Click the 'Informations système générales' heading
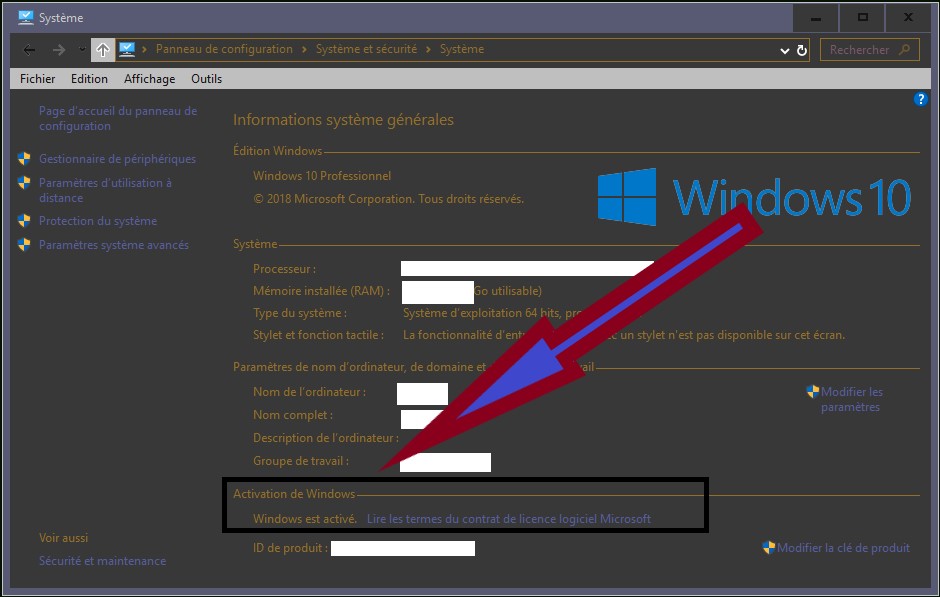 (x=343, y=120)
